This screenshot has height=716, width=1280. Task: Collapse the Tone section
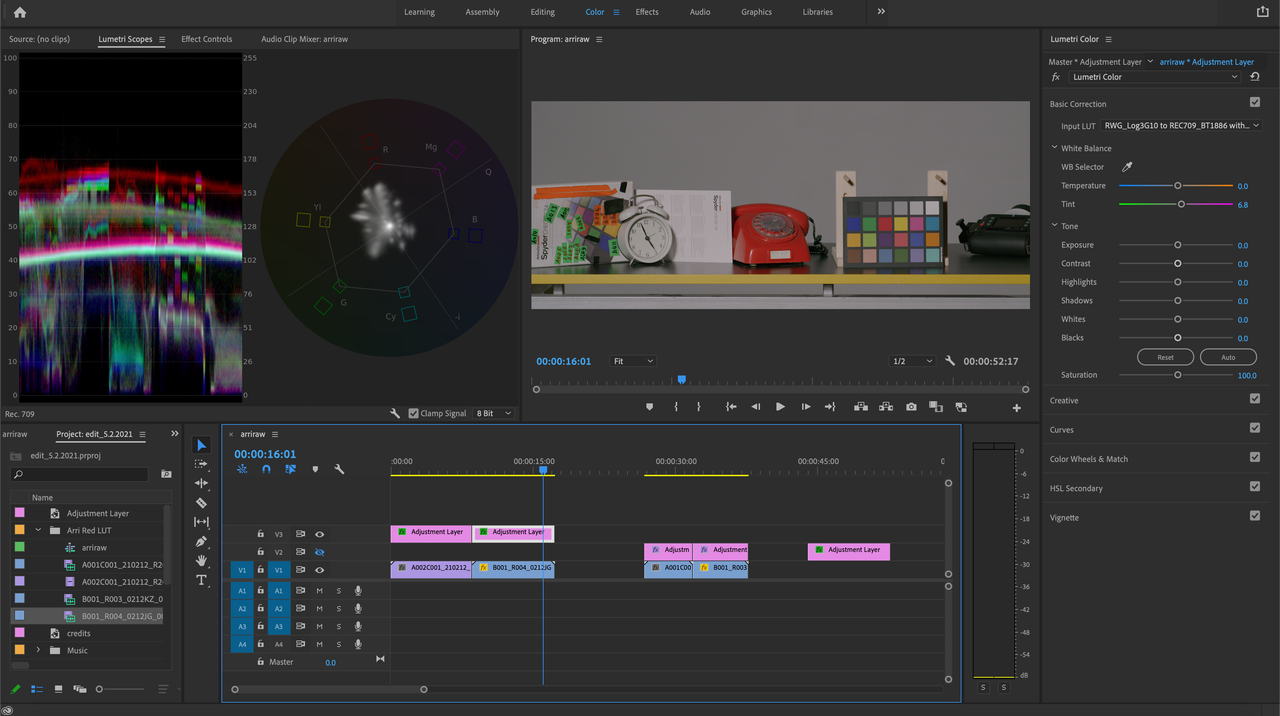[1054, 226]
